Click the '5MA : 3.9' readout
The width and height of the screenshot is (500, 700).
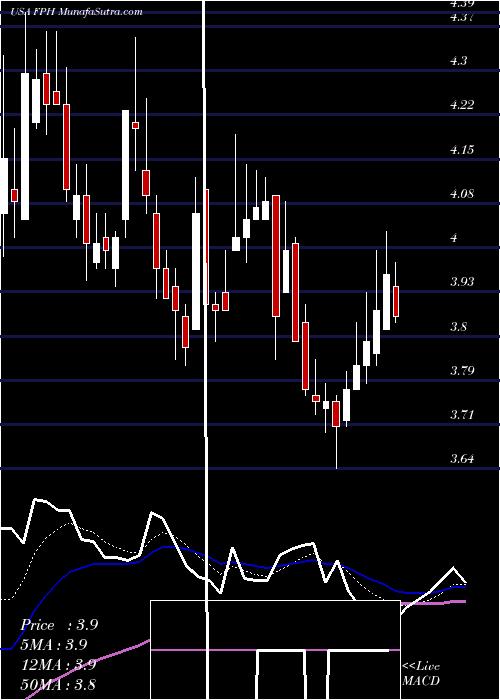click(x=54, y=645)
